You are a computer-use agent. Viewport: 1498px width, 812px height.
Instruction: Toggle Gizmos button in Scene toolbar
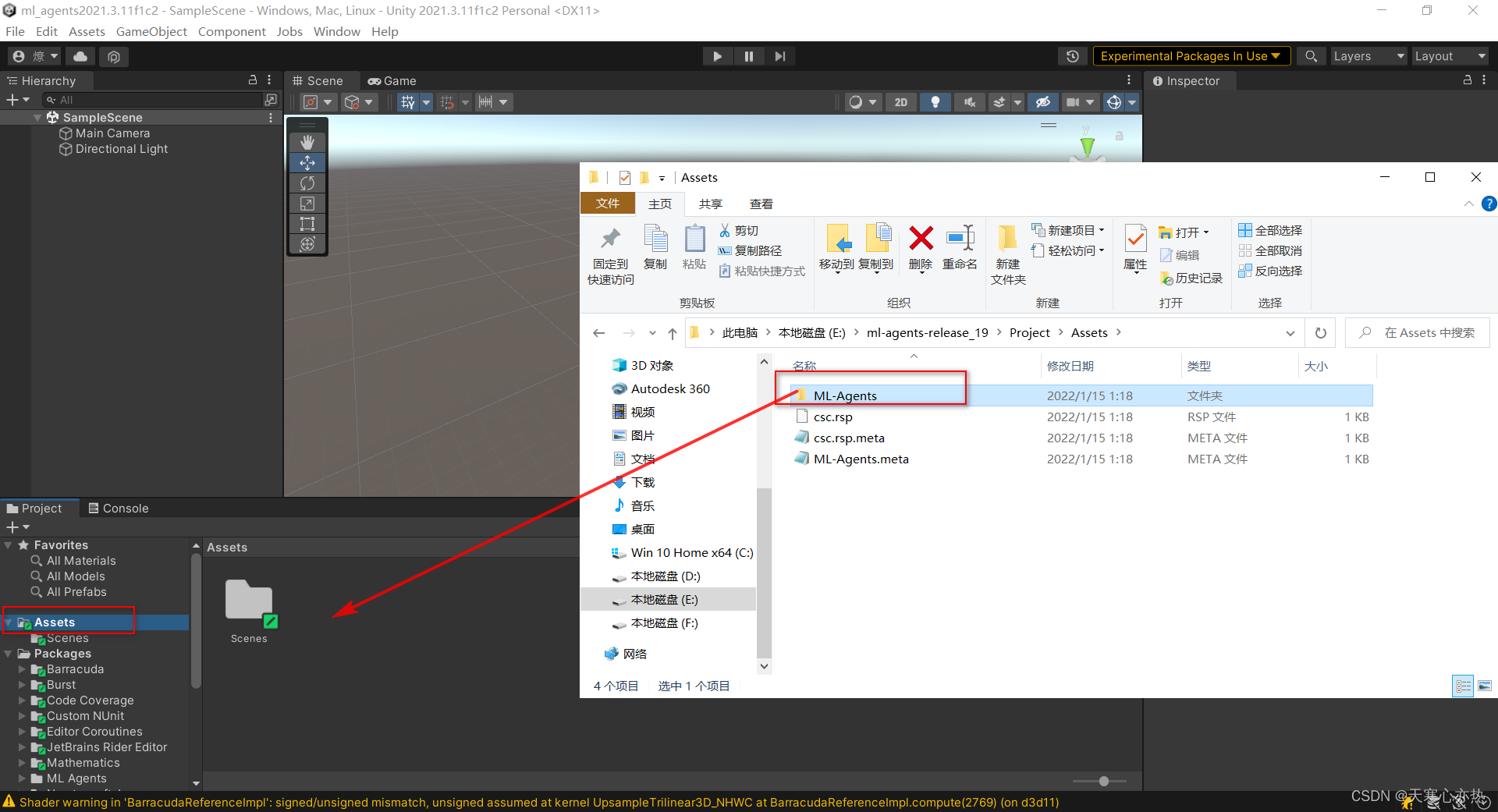pos(1114,102)
